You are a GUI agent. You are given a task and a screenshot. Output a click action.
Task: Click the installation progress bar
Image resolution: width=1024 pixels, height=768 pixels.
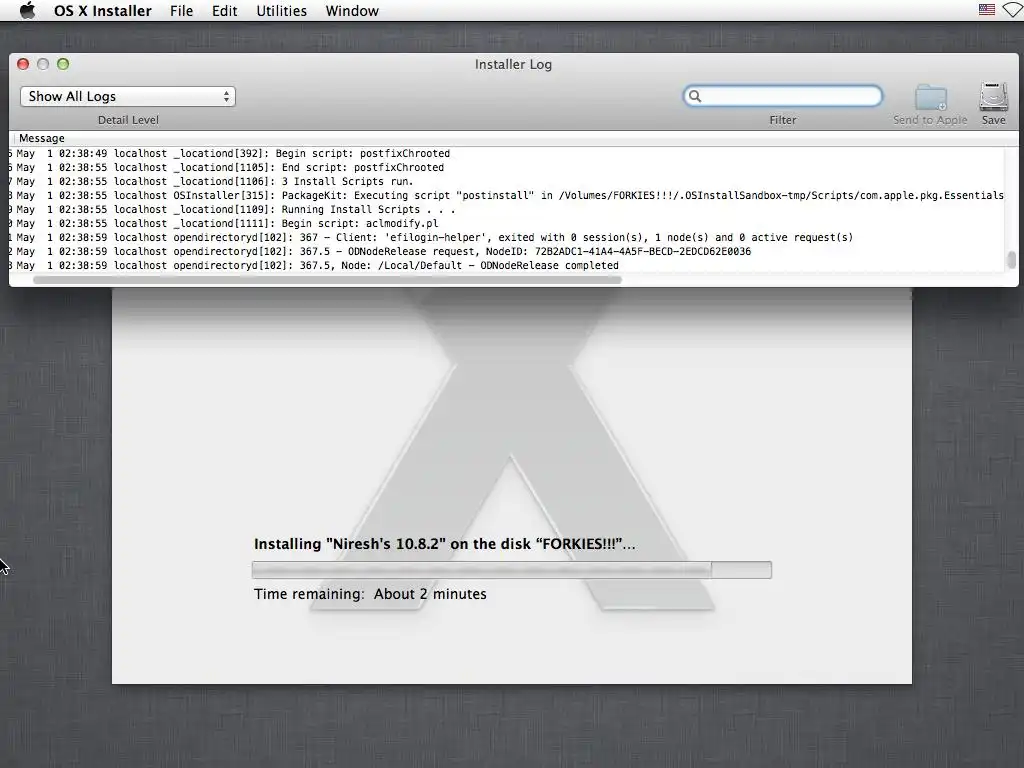coord(511,570)
